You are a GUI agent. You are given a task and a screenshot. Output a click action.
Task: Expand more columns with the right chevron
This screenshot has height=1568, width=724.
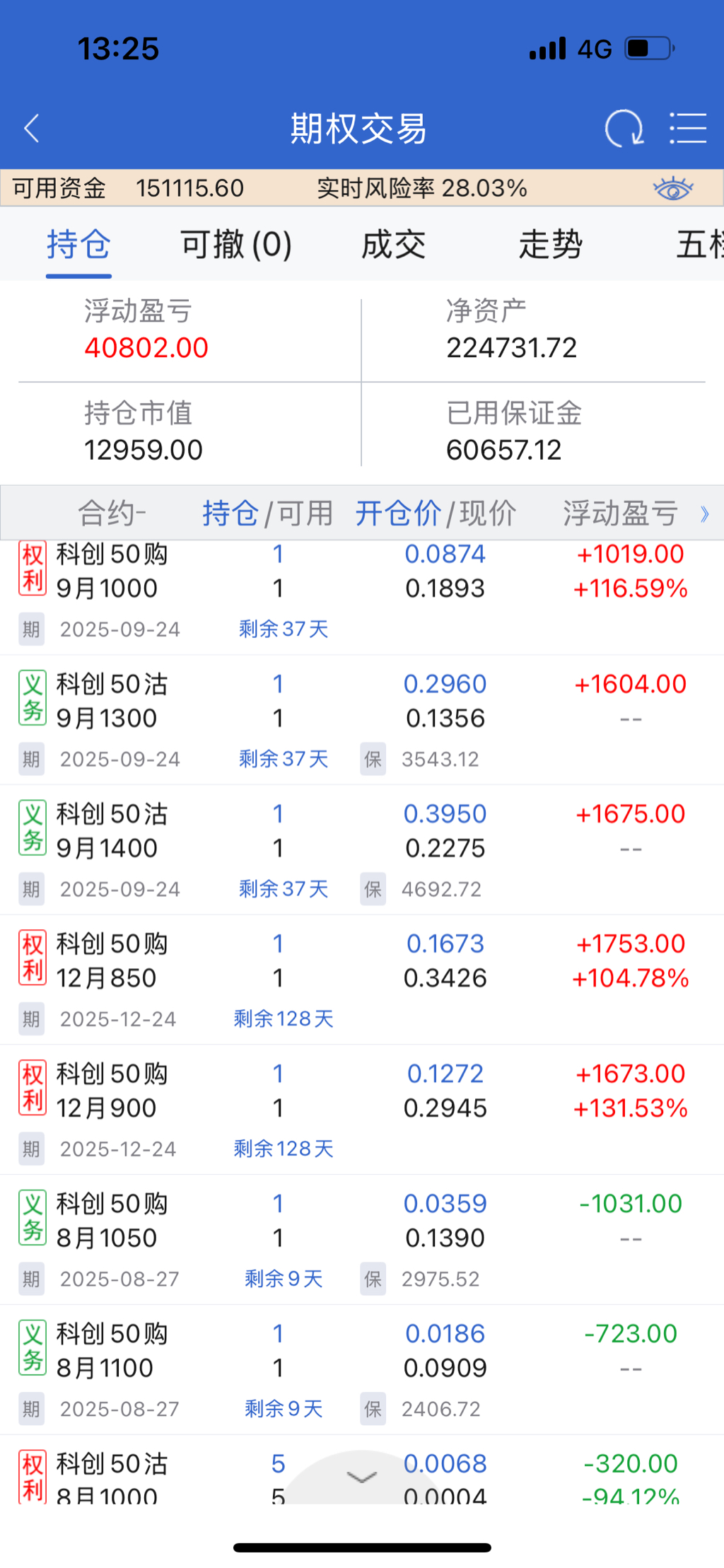coord(704,514)
